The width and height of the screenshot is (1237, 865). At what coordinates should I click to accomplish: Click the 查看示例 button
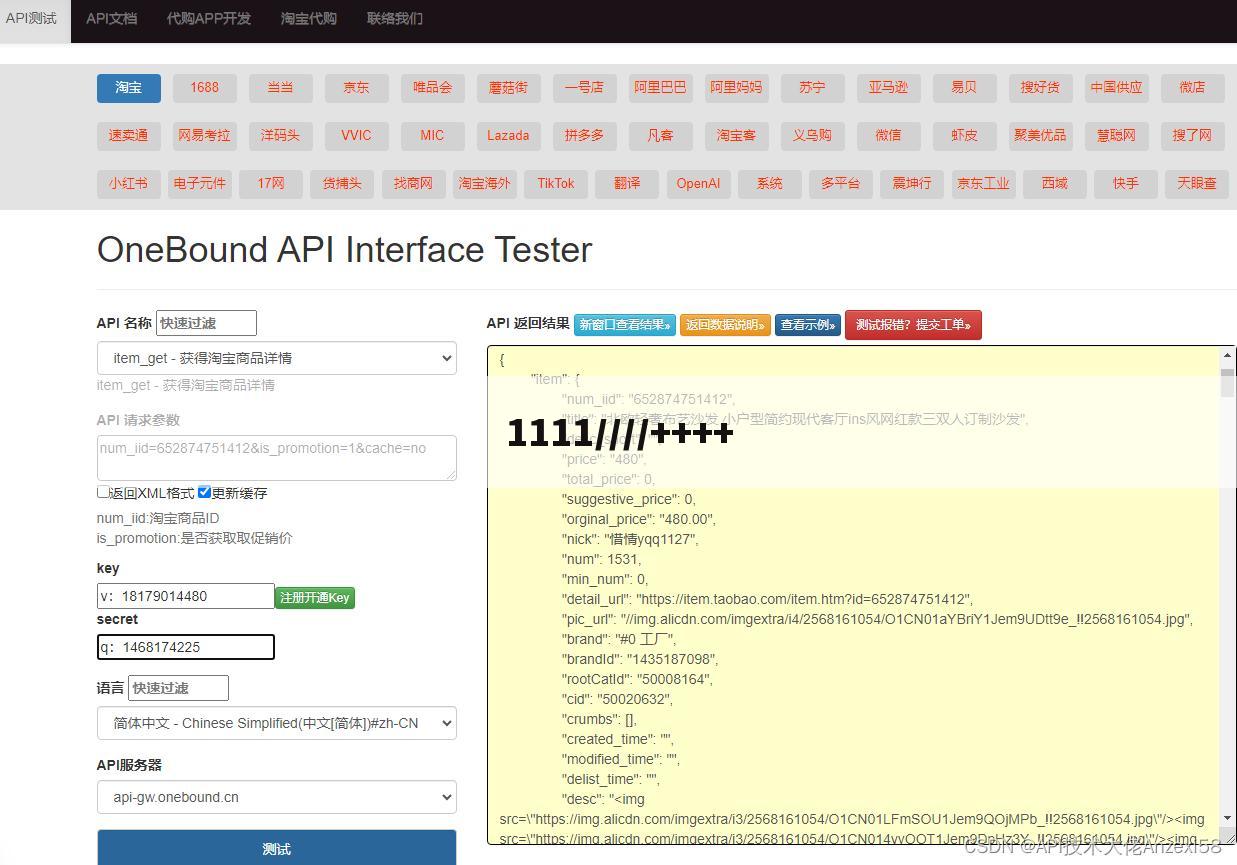click(x=808, y=324)
